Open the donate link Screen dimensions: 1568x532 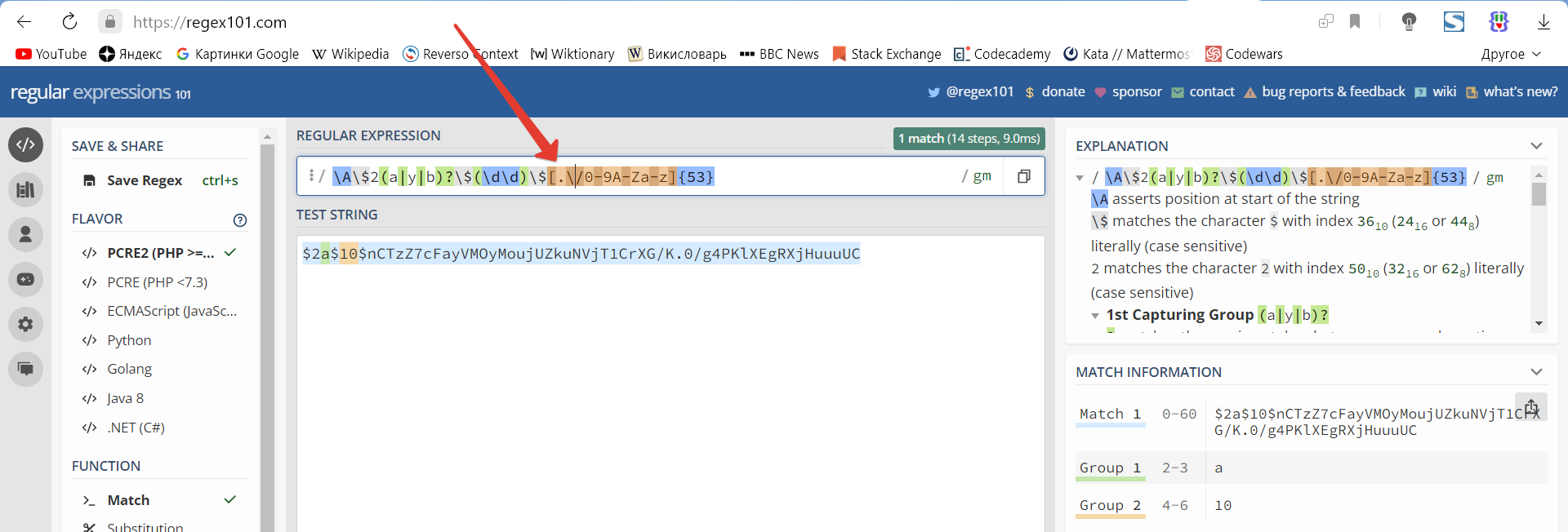pos(1062,92)
